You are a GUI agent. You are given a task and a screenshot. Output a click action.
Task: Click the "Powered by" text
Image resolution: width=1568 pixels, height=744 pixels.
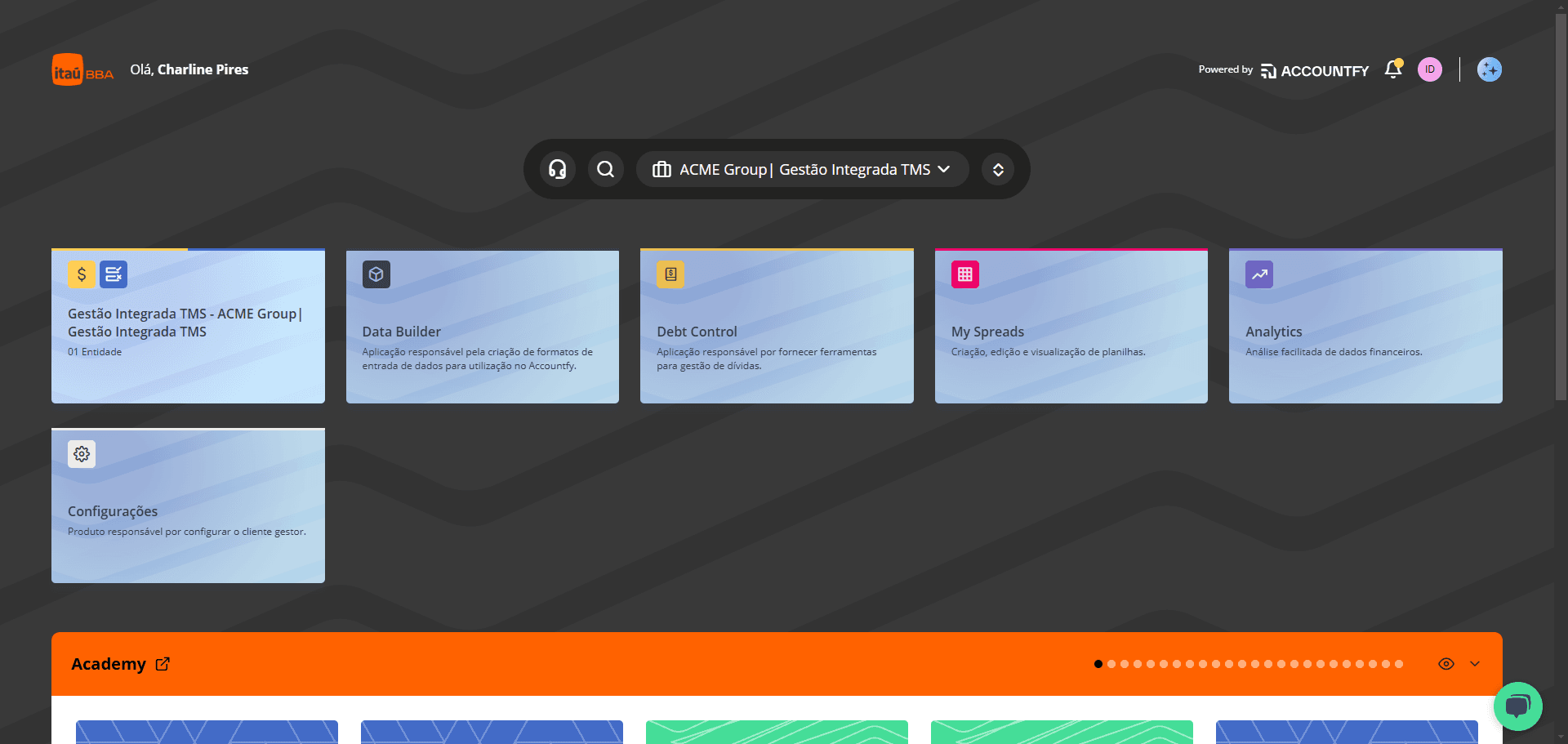1225,69
